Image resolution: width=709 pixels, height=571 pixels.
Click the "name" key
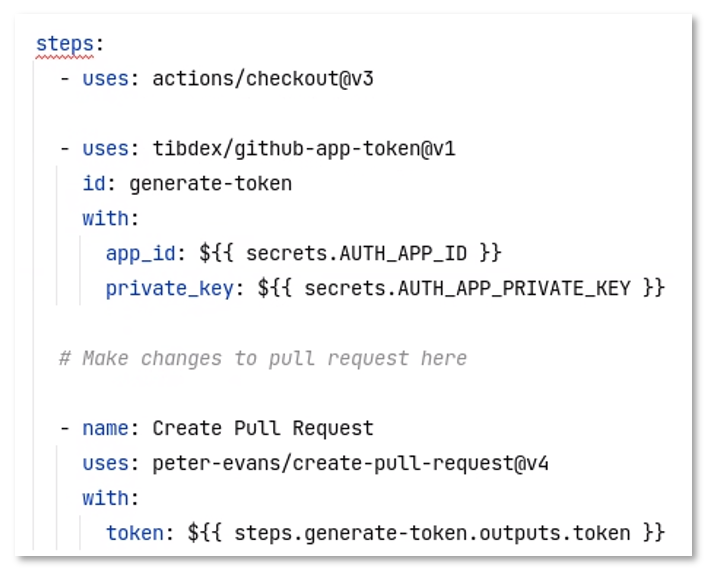105,428
